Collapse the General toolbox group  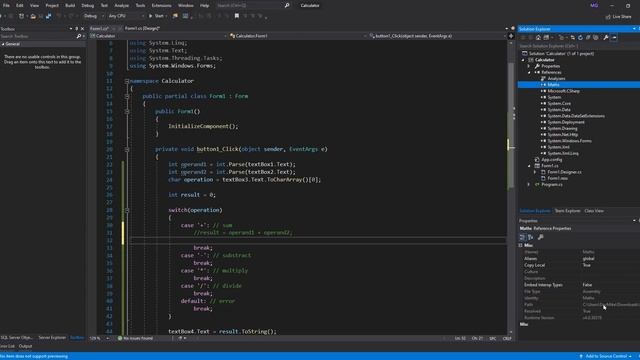3,44
